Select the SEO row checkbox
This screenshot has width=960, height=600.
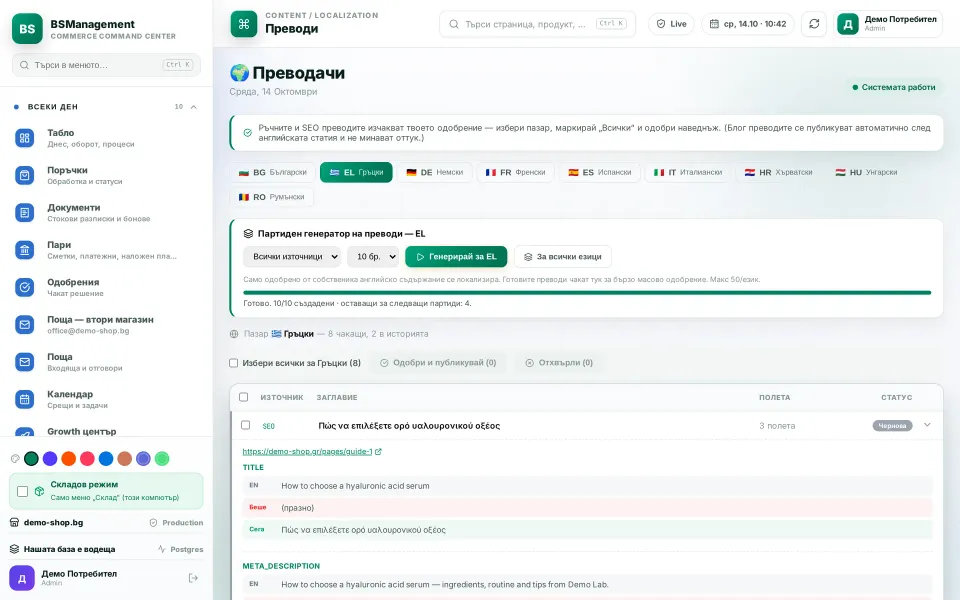[x=246, y=425]
